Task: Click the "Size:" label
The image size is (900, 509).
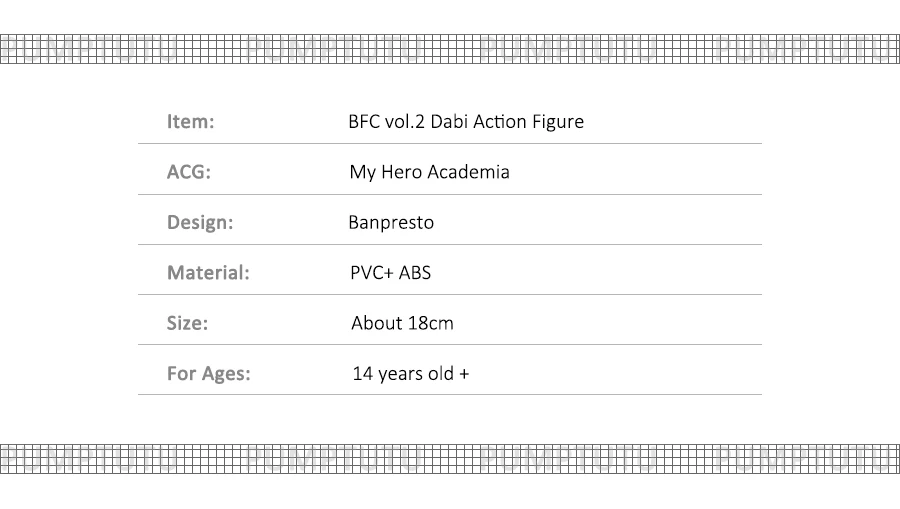Action: tap(187, 323)
